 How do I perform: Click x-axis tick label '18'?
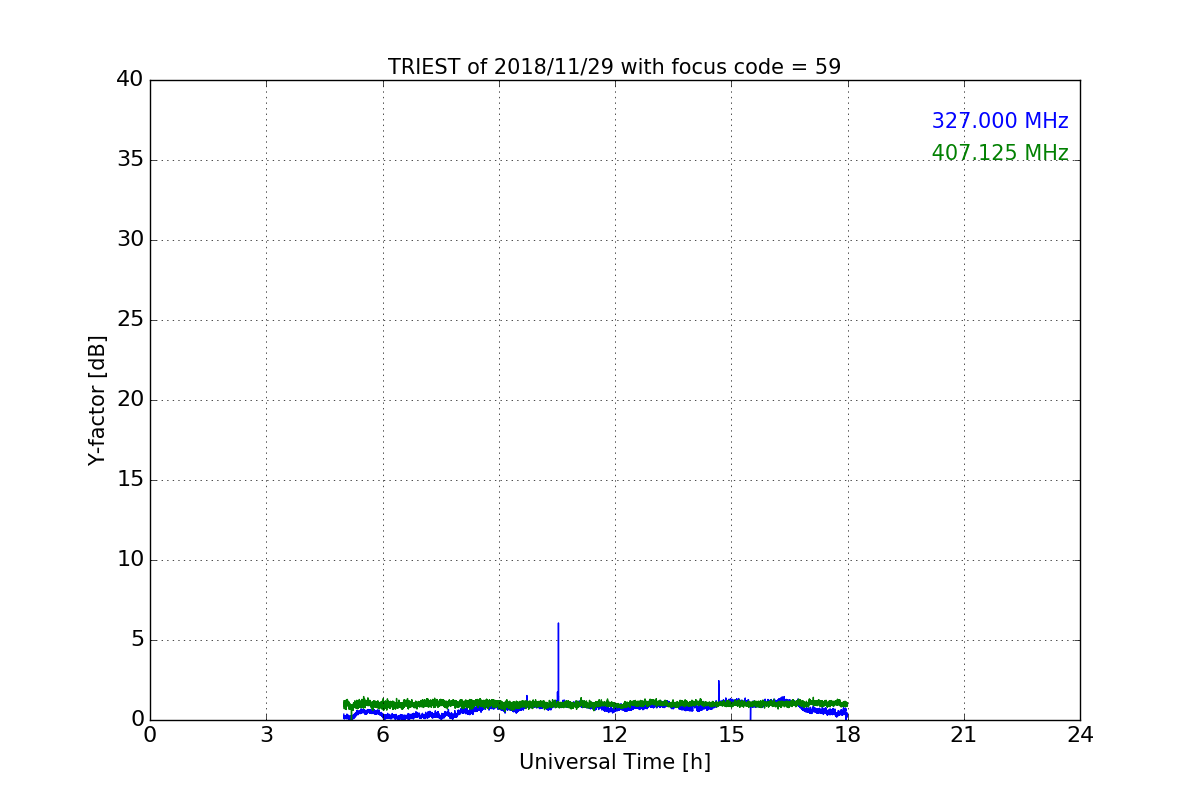tap(848, 735)
